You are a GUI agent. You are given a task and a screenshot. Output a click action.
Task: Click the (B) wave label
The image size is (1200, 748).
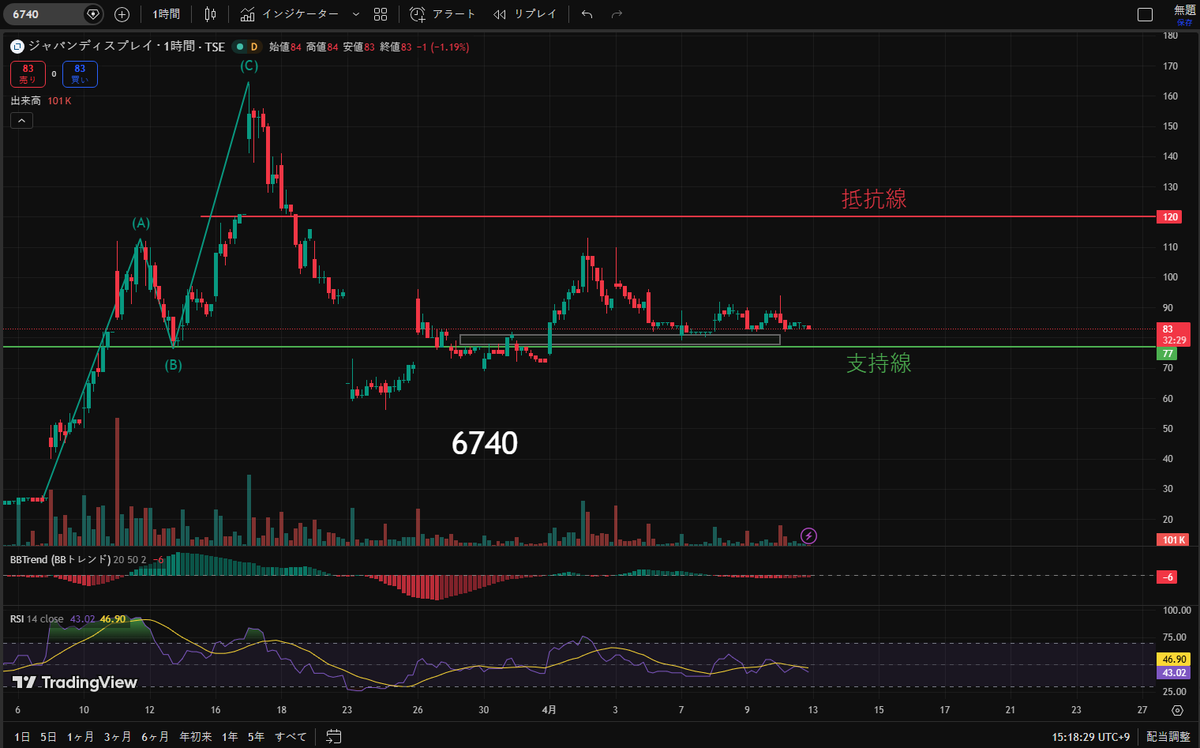click(x=173, y=365)
